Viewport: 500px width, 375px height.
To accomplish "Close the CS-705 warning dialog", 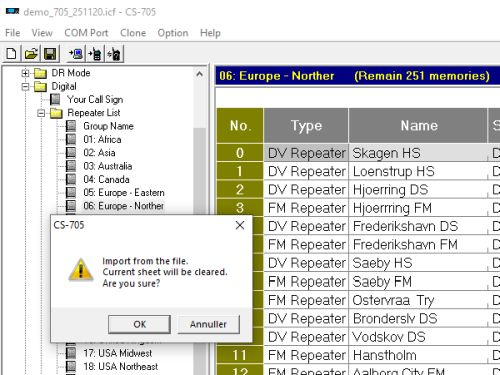I will tap(240, 225).
